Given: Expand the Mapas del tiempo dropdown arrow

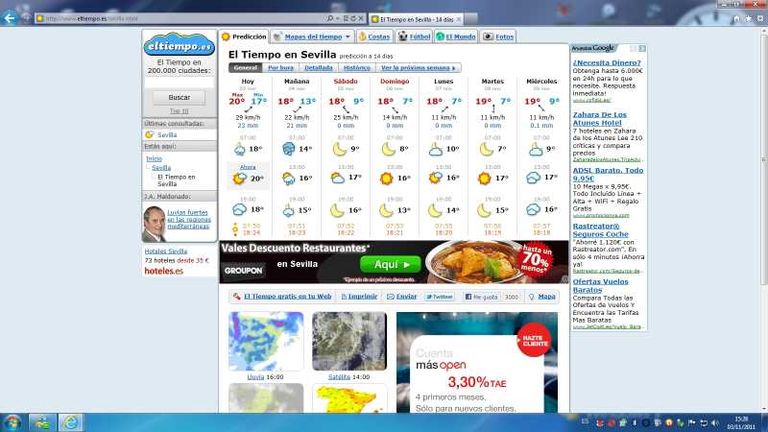Looking at the screenshot, I should point(348,37).
